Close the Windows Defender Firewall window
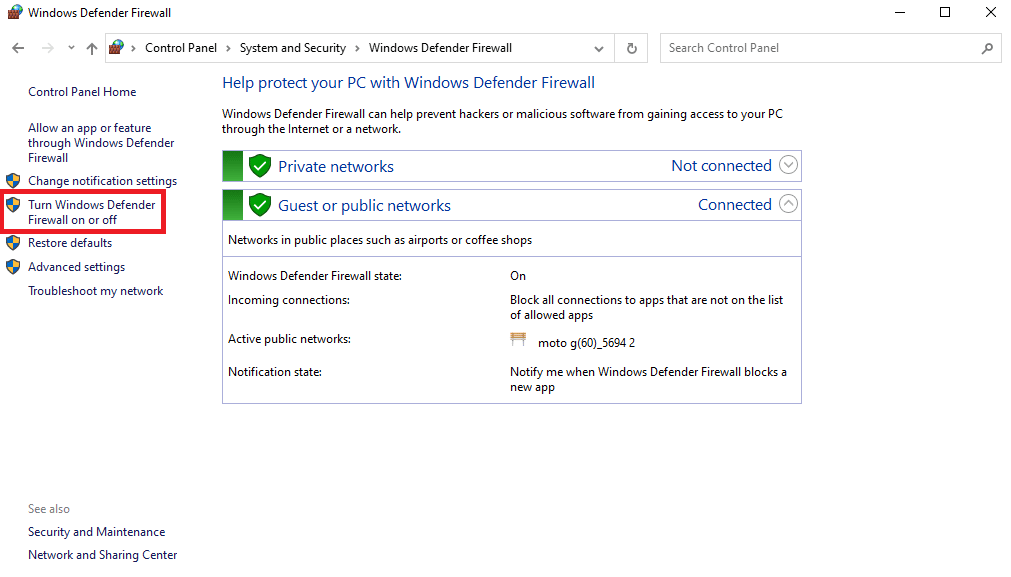 (990, 12)
